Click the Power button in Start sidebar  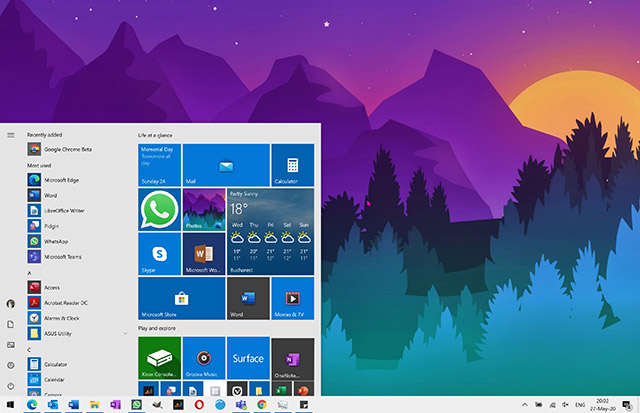click(x=10, y=386)
